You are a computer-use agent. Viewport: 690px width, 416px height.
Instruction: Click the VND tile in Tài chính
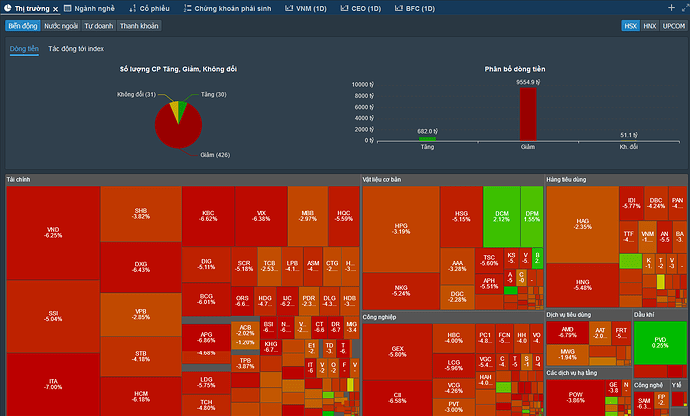coord(53,232)
